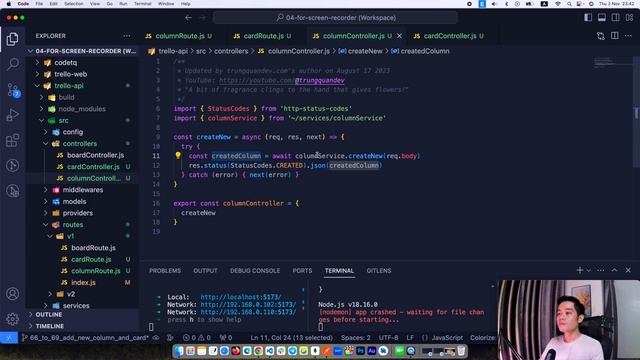Click the createNew breadcrumb item

click(365, 51)
